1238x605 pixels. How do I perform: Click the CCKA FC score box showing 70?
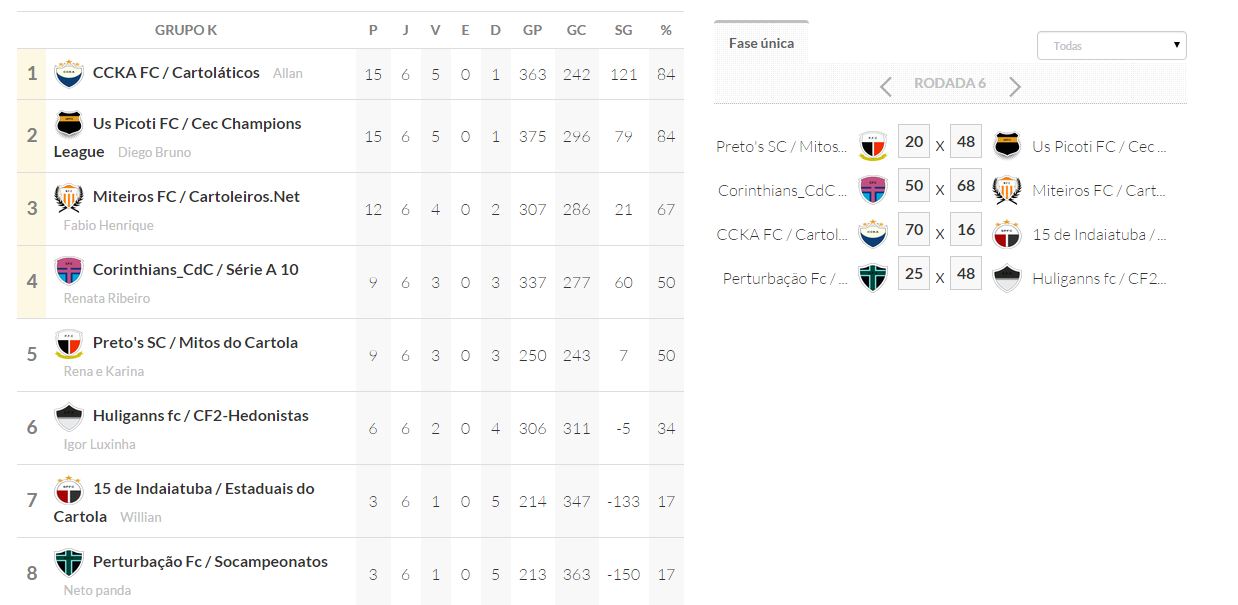coord(914,229)
